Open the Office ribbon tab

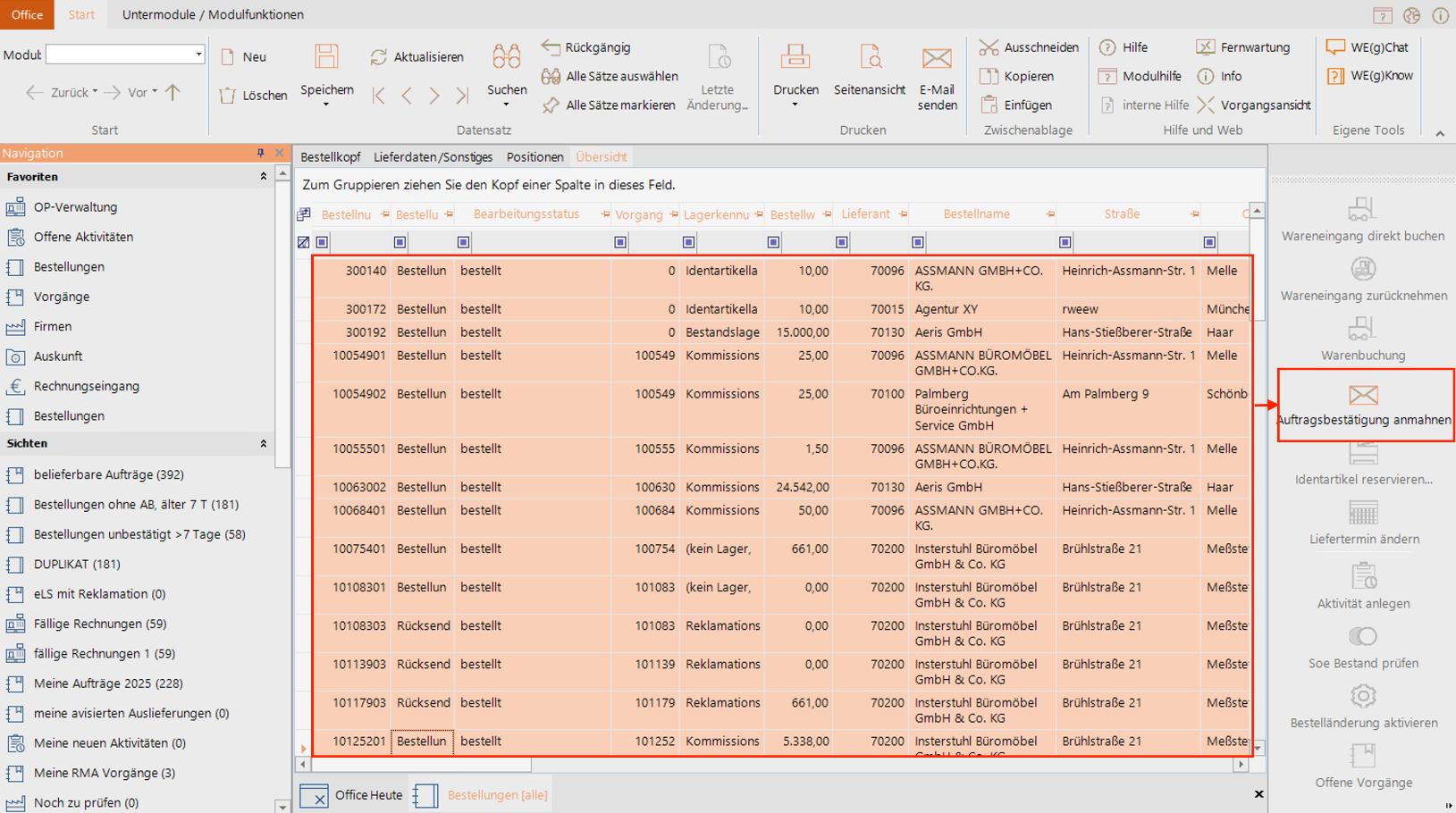(x=27, y=14)
